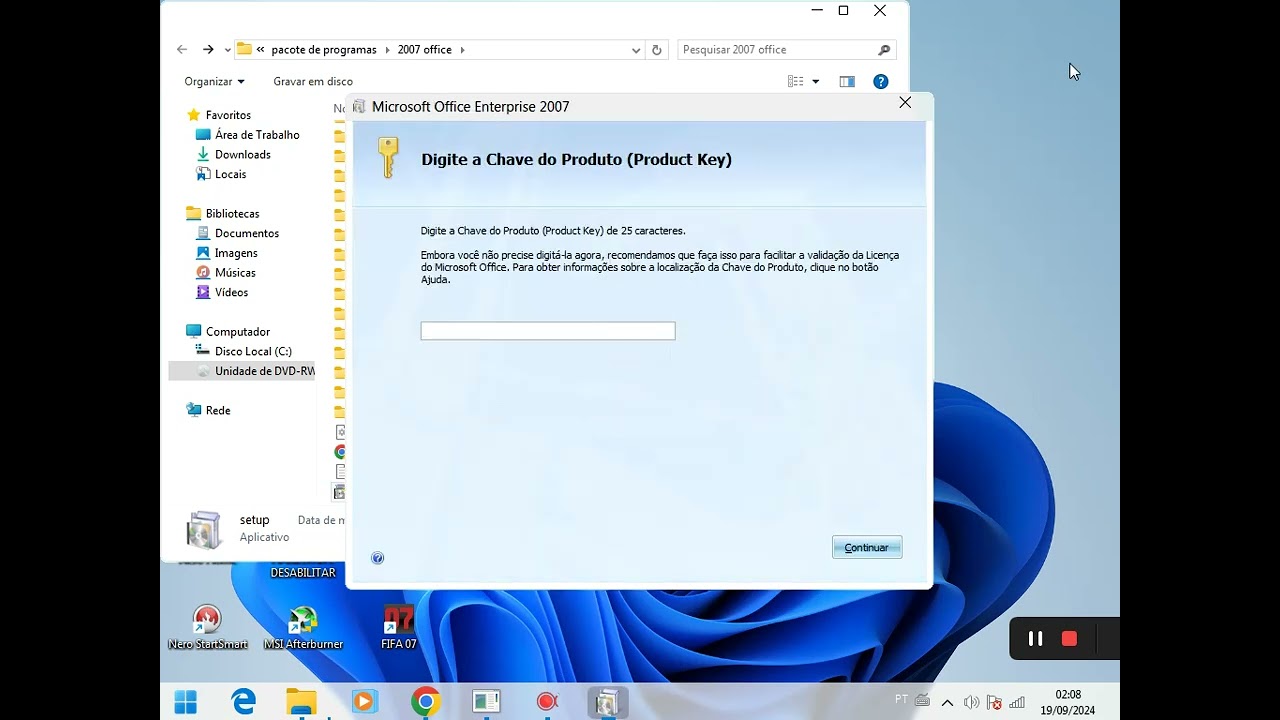Open Vídeos library
The width and height of the screenshot is (1280, 720).
coord(231,292)
